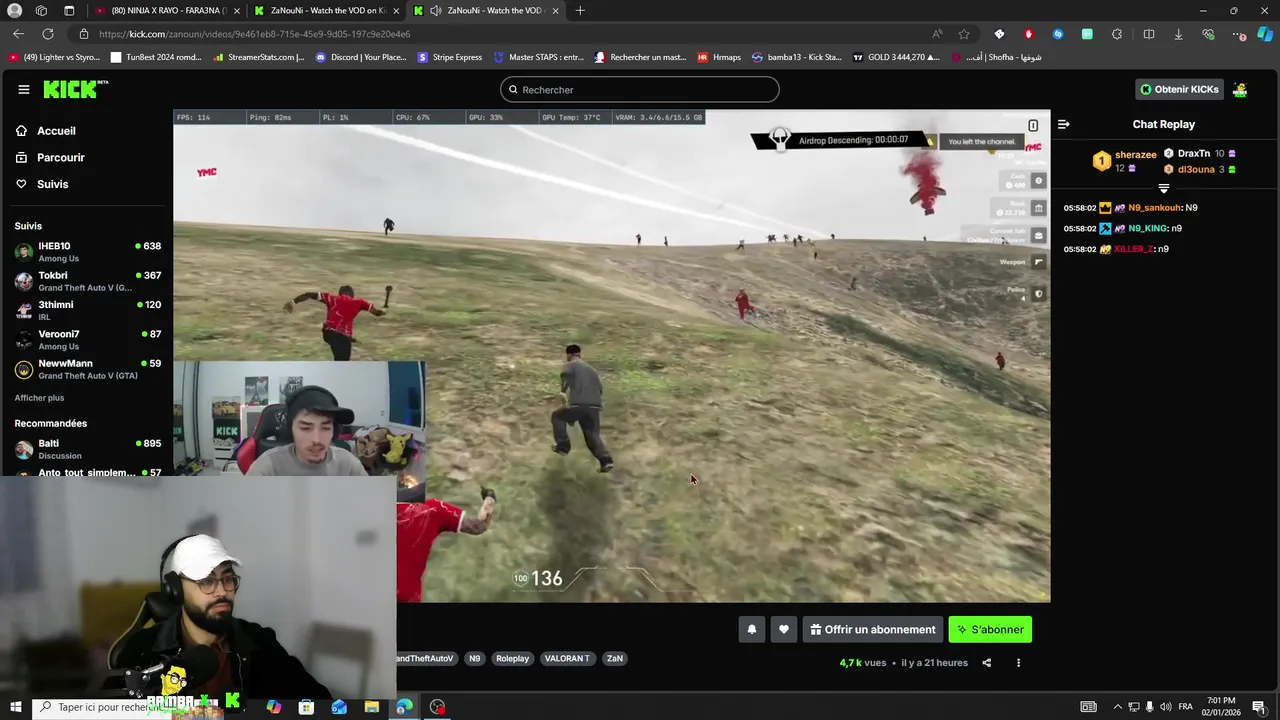Open followed channel NewwMann
The image size is (1280, 720).
pos(87,369)
